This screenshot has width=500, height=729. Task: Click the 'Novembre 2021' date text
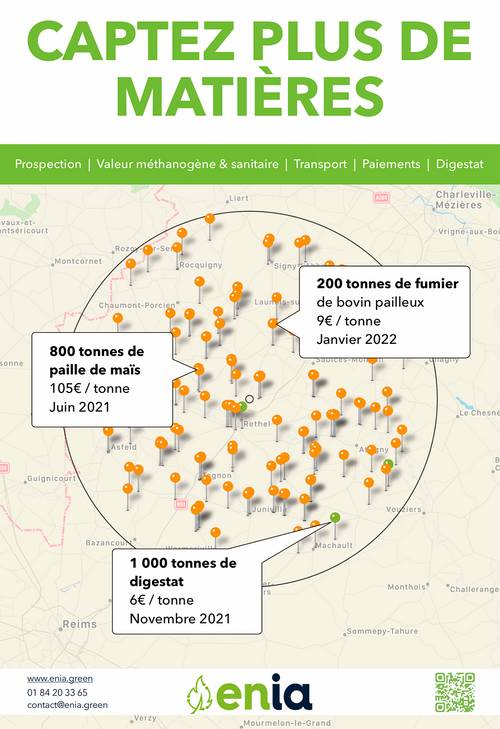click(x=180, y=618)
